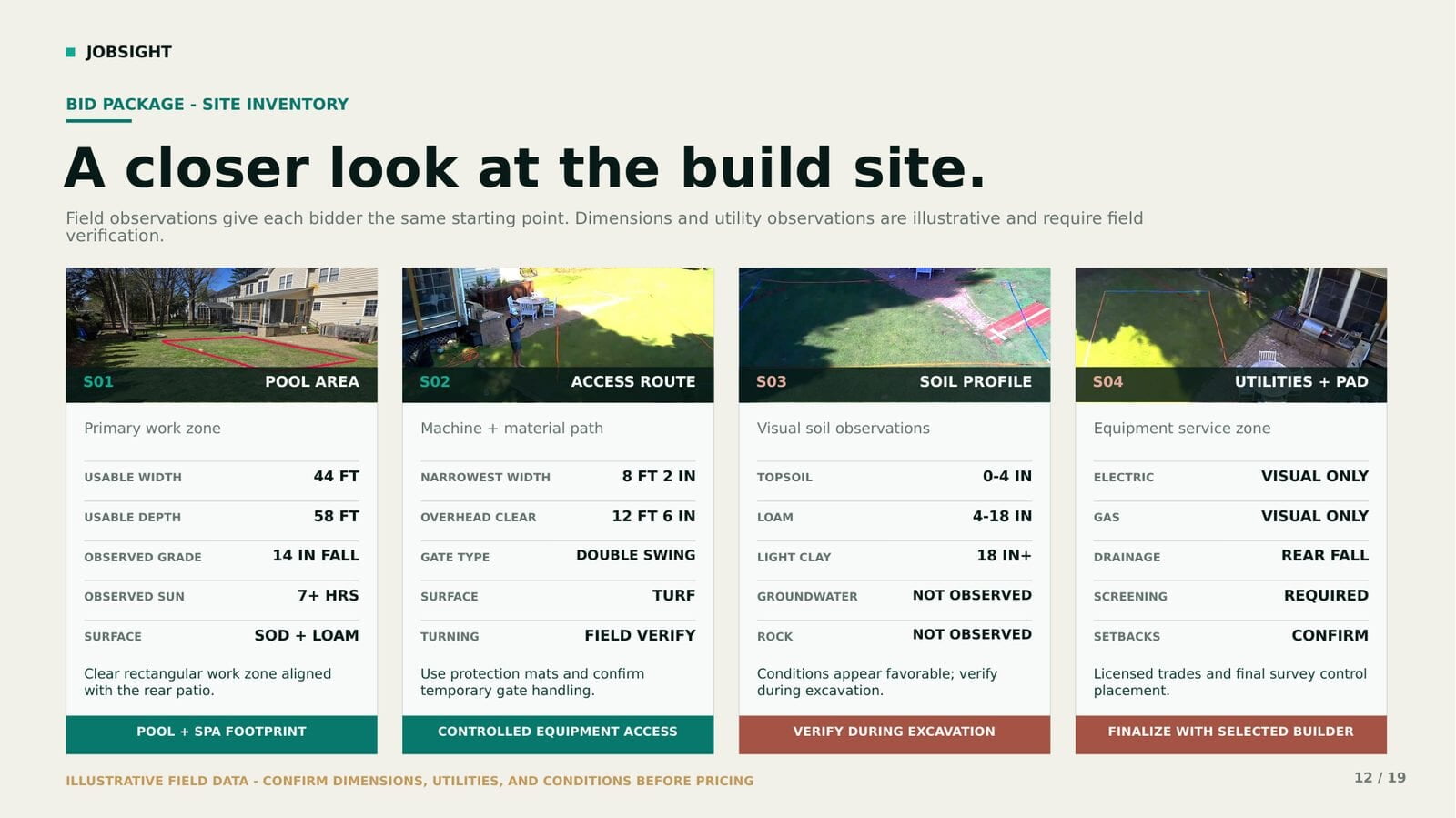The height and width of the screenshot is (818, 1456).
Task: Click the DRAINAGE value REAR FALL
Action: coord(1325,555)
